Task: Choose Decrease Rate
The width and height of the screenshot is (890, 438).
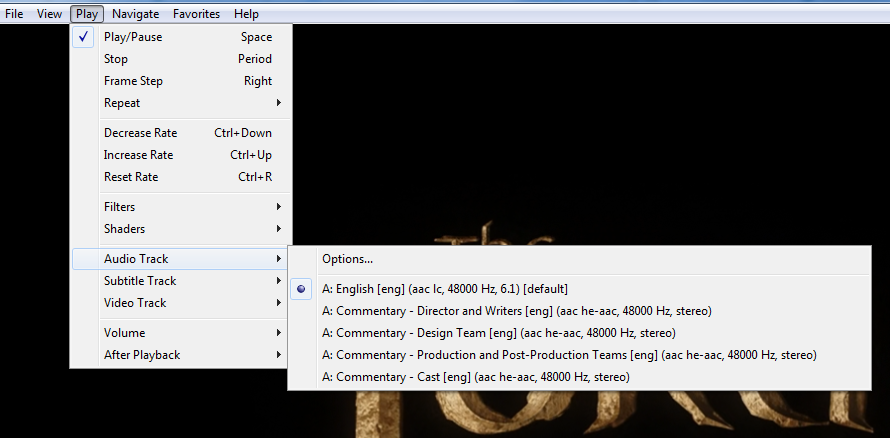Action: 181,133
